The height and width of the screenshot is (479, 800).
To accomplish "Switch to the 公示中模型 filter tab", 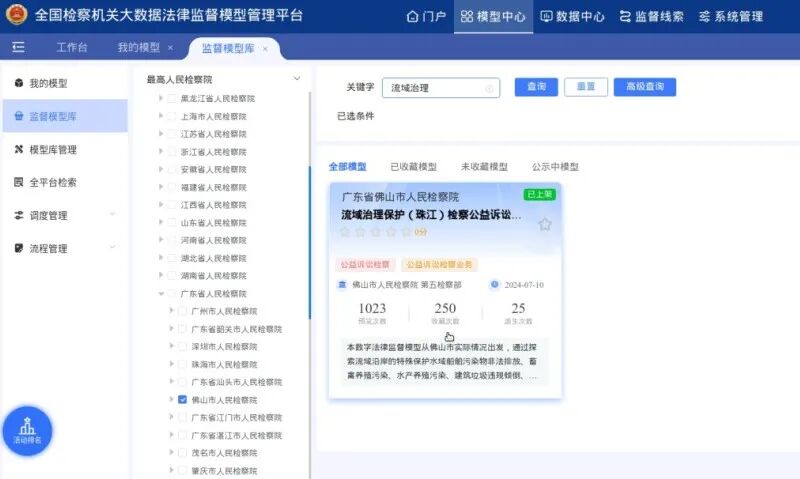I will (x=555, y=167).
